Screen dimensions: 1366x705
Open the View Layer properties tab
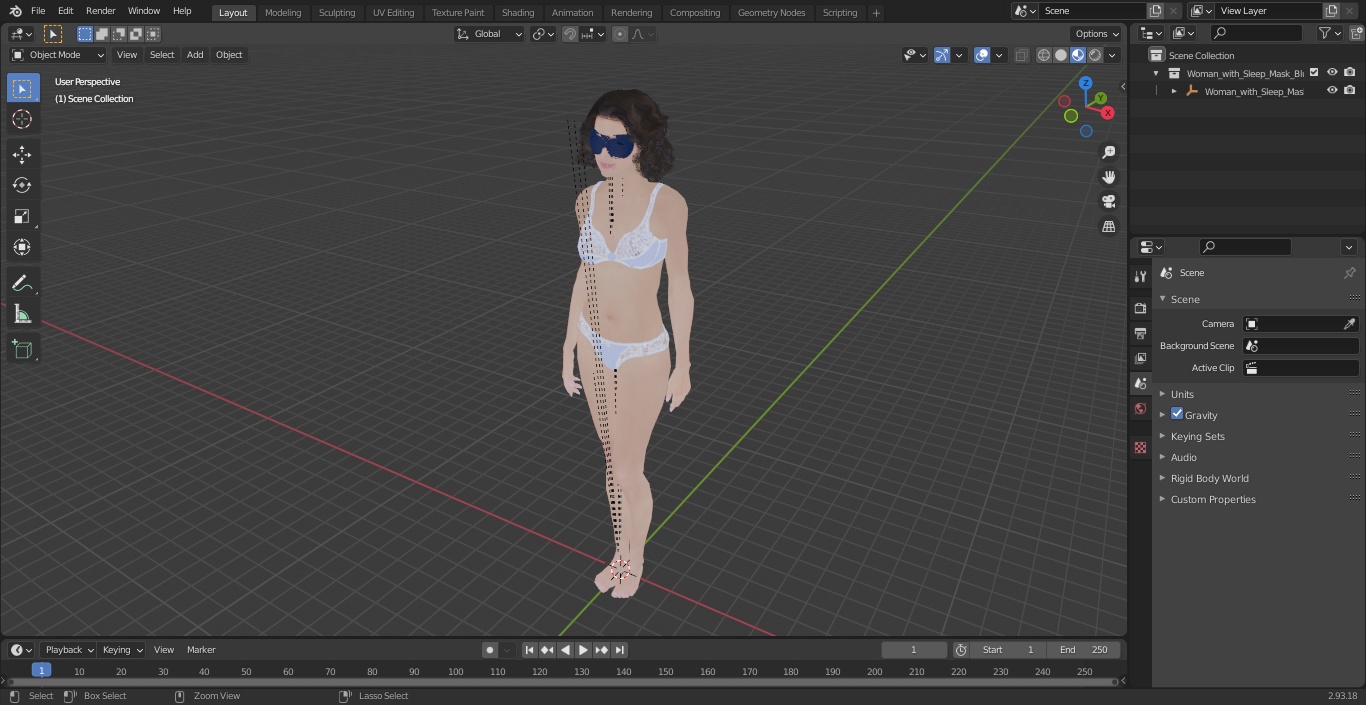pyautogui.click(x=1140, y=358)
